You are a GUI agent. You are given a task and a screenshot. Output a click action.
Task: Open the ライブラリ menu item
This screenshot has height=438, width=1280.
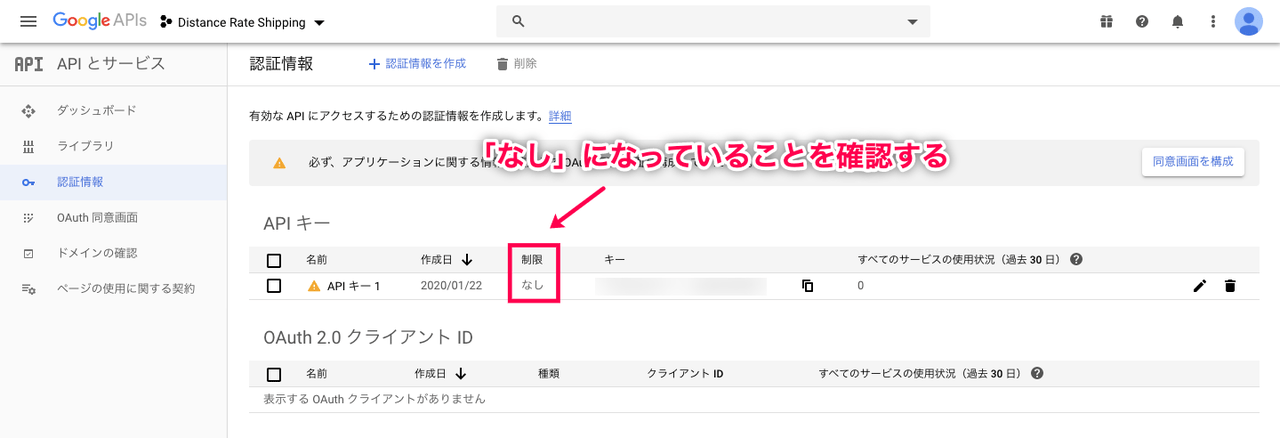(x=85, y=146)
